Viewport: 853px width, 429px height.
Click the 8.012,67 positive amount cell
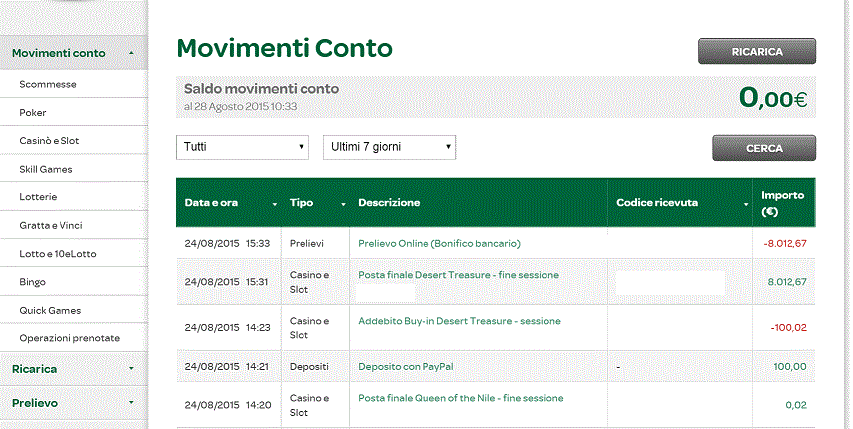pyautogui.click(x=787, y=282)
